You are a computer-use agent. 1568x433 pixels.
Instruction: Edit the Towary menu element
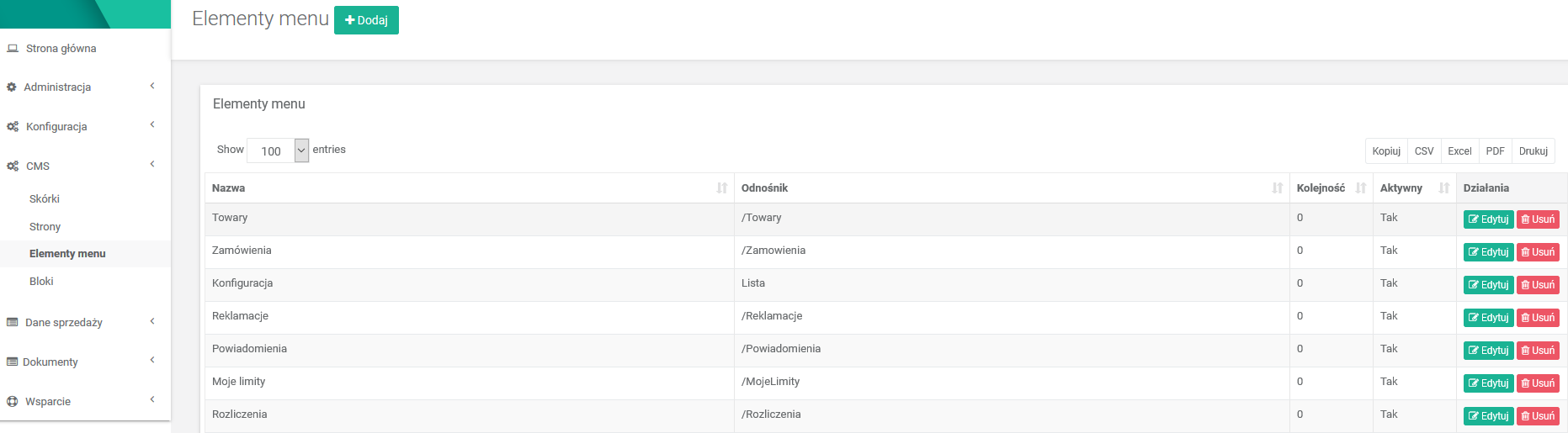[1488, 219]
